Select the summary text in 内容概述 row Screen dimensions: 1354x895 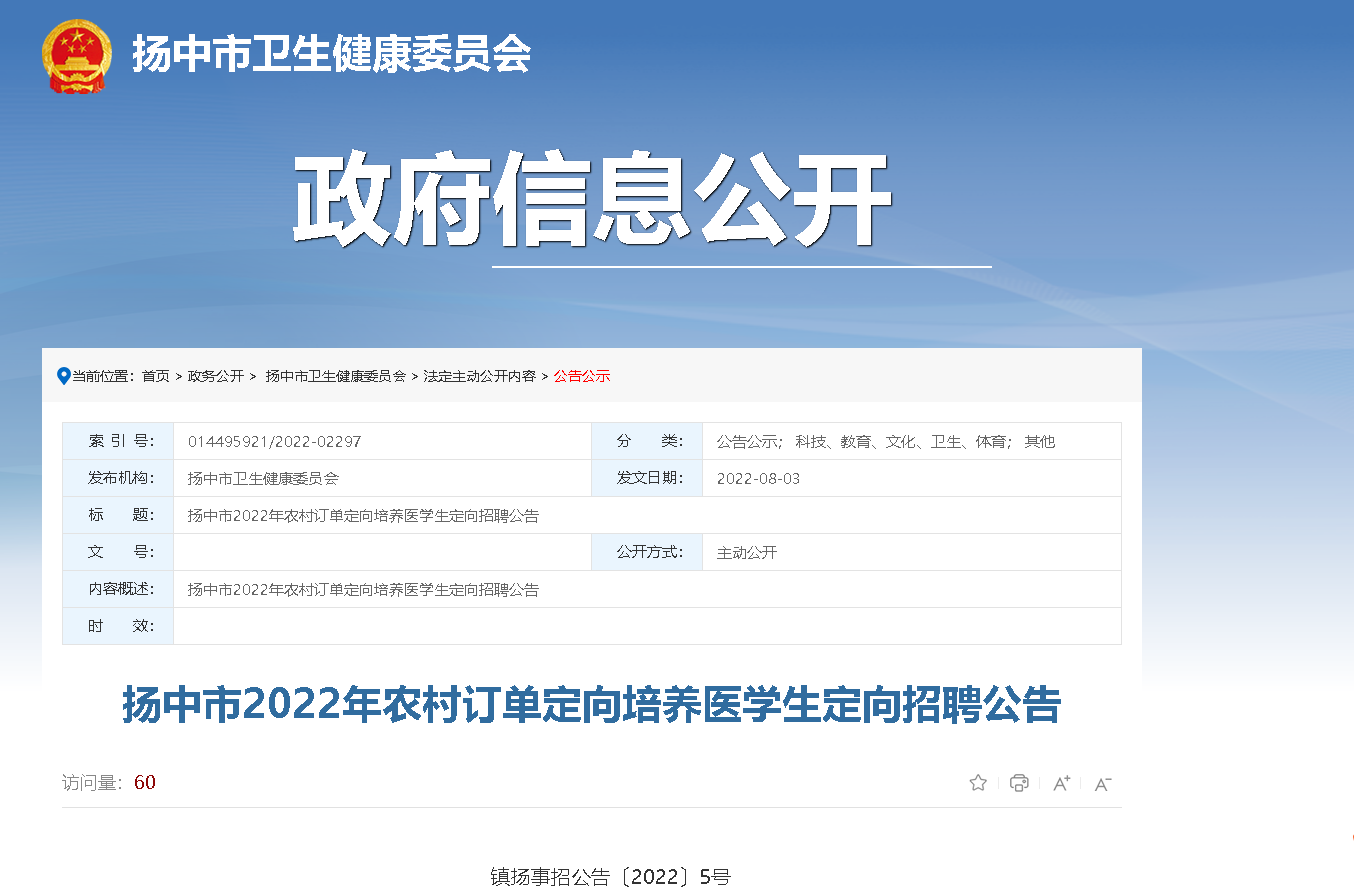(x=363, y=590)
